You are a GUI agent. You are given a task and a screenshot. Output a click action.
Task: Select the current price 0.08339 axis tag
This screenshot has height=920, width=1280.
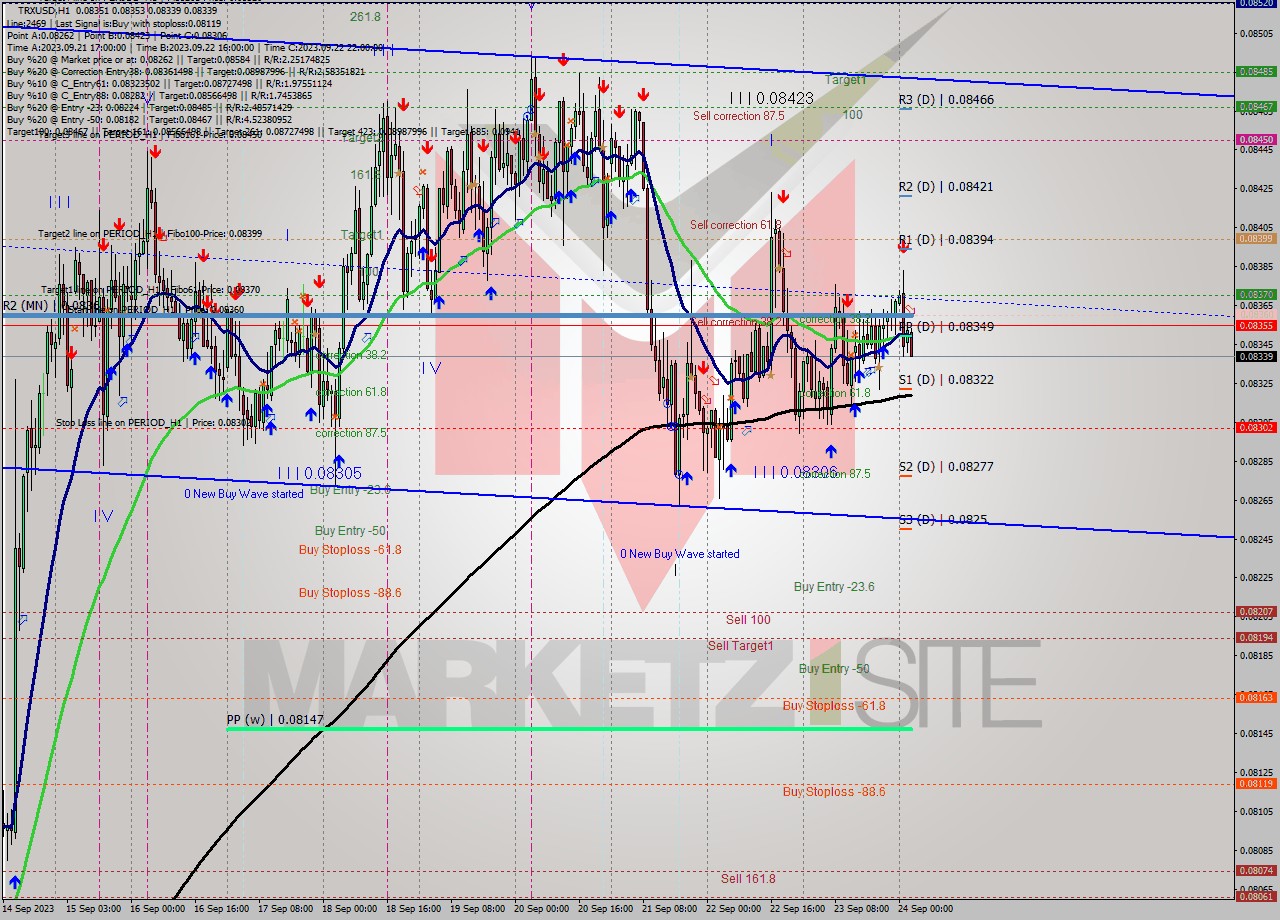point(1255,356)
